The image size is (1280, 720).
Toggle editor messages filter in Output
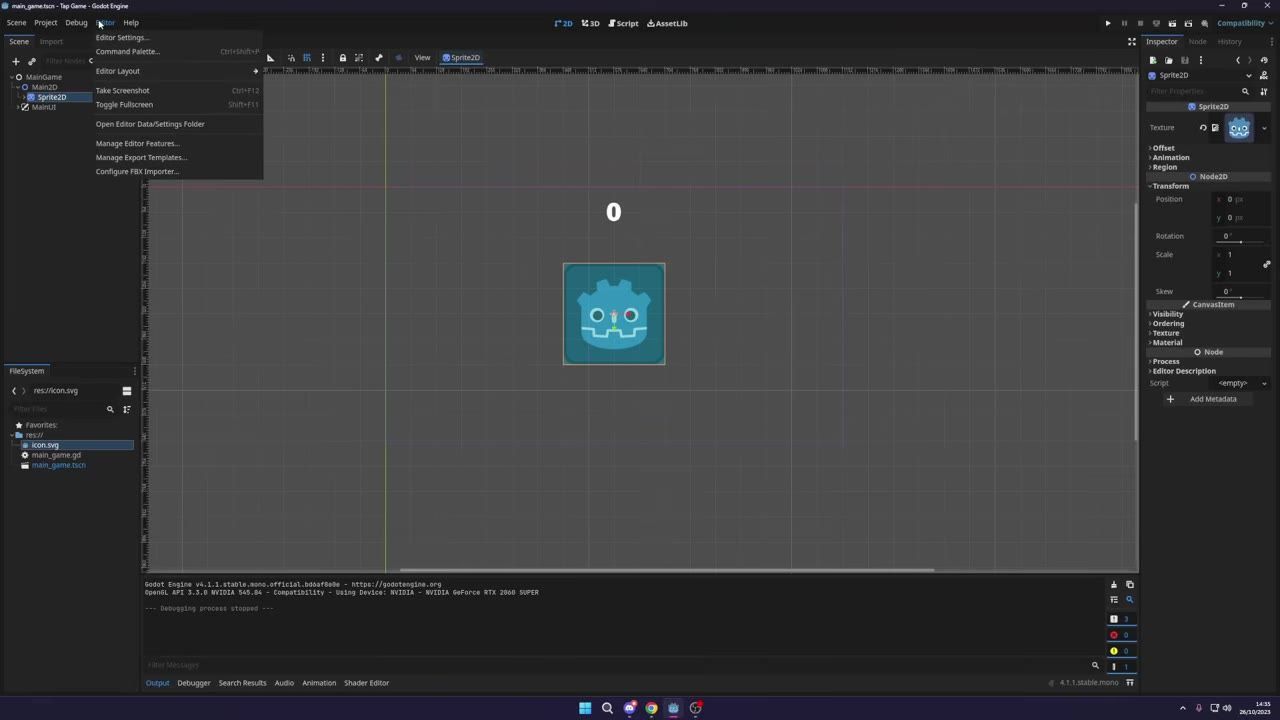1120,667
